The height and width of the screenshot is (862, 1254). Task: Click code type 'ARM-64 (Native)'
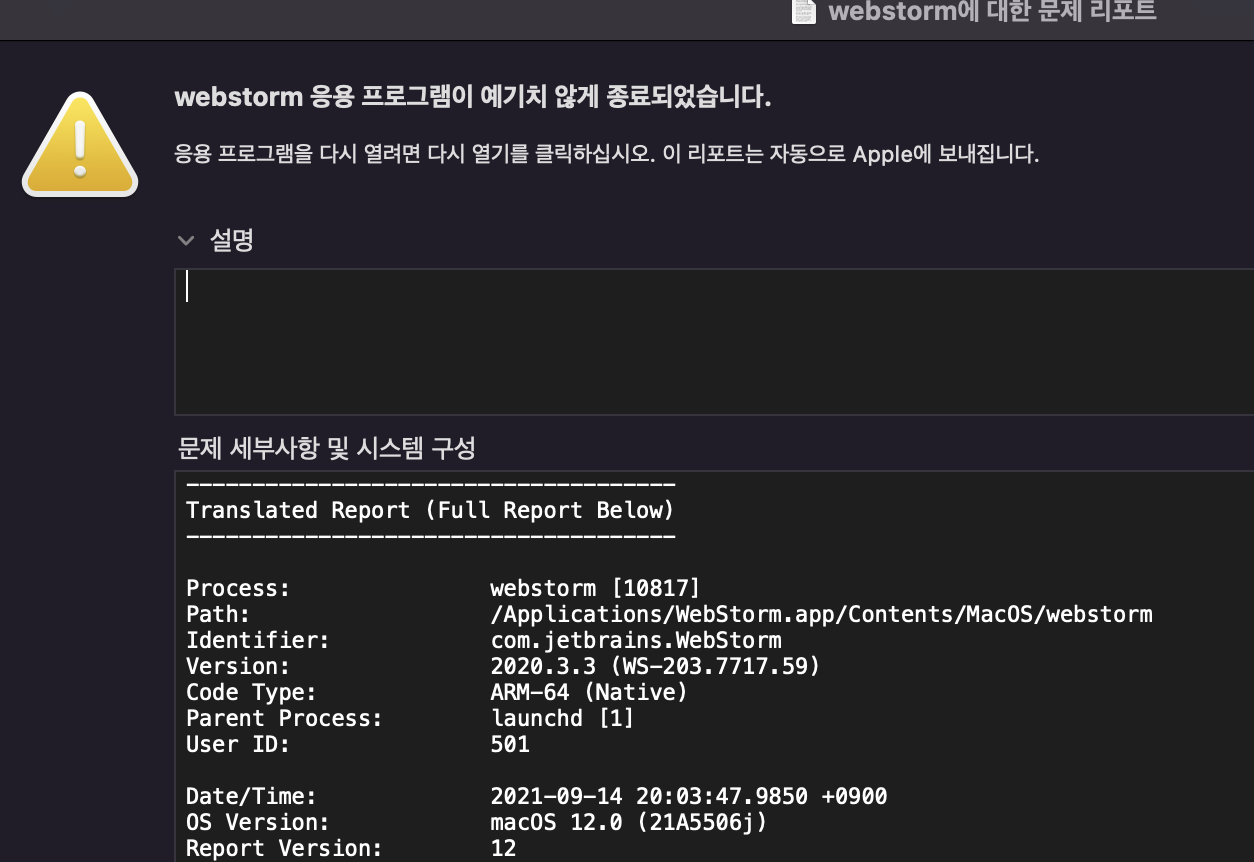tap(589, 692)
